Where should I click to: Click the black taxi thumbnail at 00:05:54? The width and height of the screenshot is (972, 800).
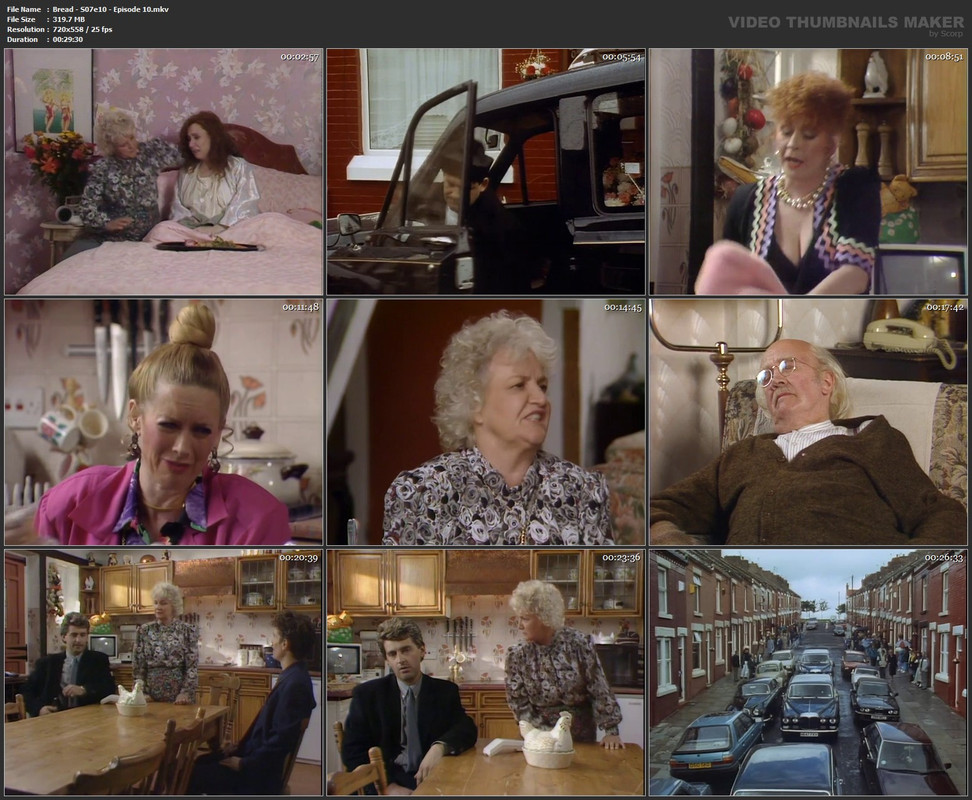pos(486,172)
